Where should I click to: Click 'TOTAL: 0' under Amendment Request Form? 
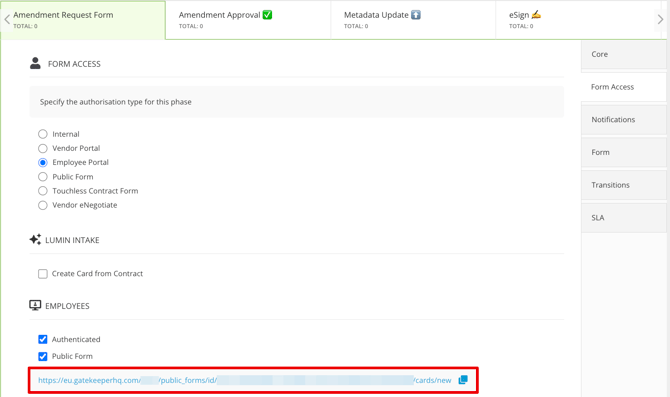[x=25, y=26]
